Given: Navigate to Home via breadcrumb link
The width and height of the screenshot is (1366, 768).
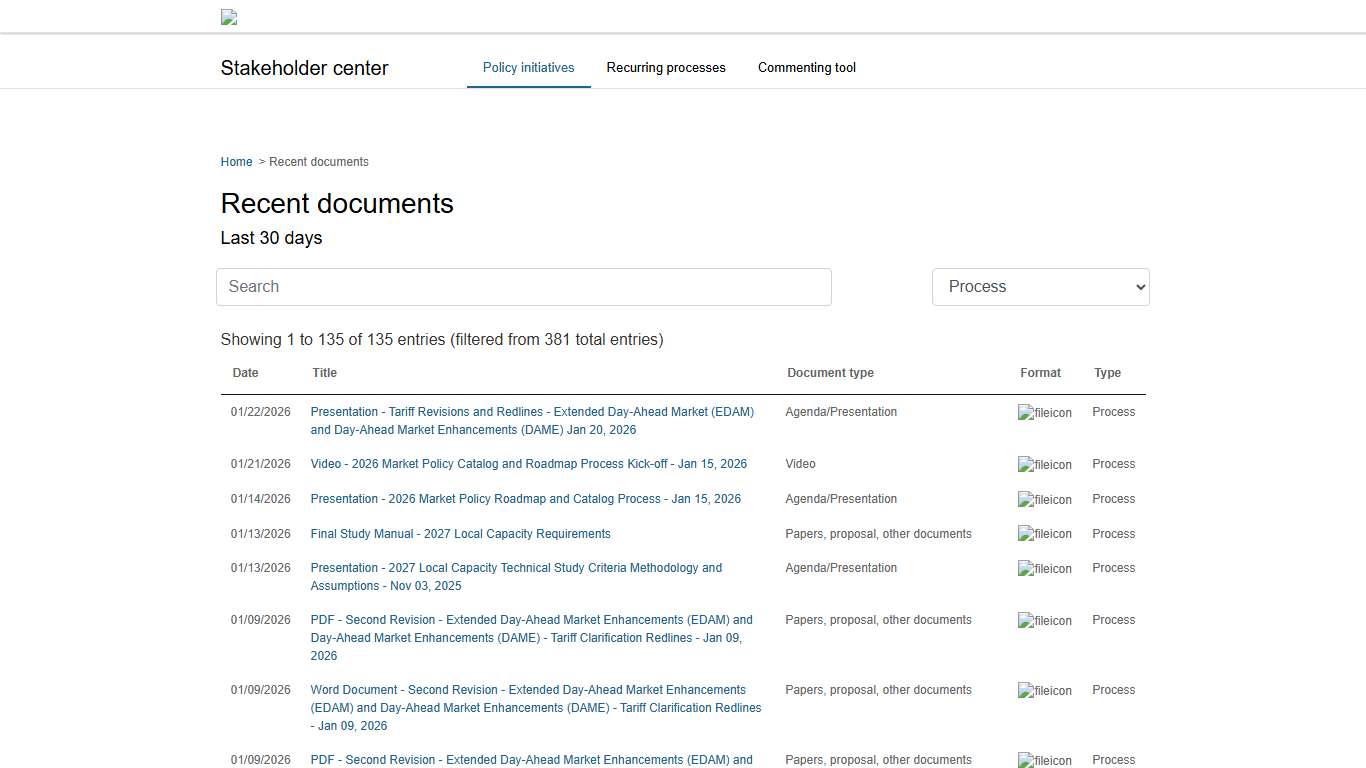Looking at the screenshot, I should [x=236, y=161].
